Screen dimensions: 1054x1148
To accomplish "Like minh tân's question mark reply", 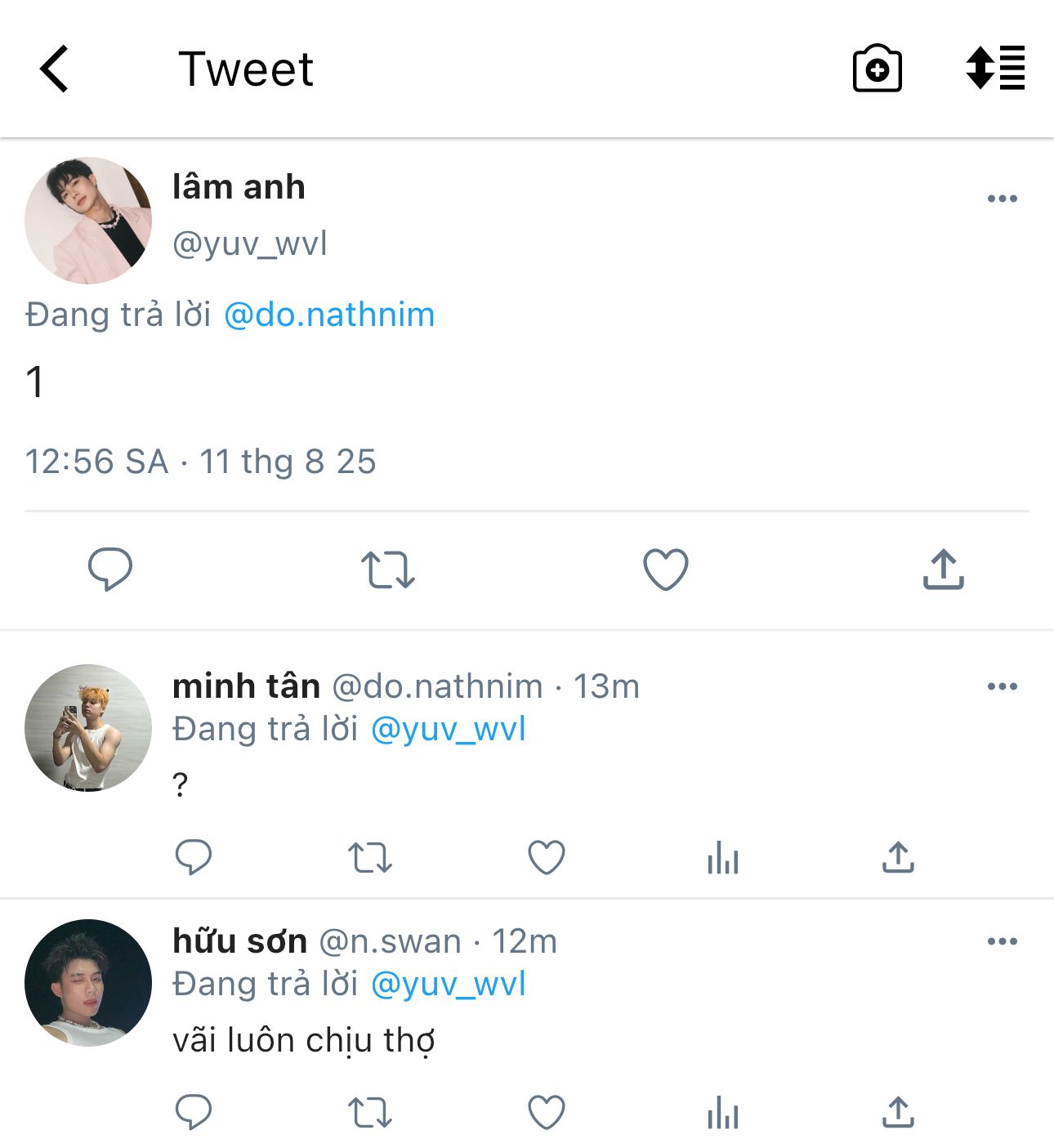I will [547, 858].
